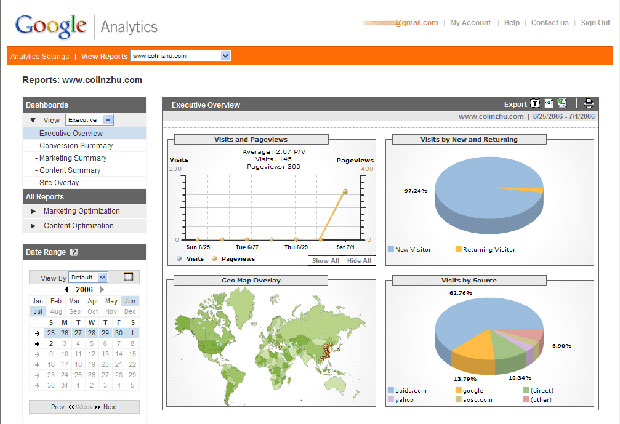Open the calendar icon beside View By

pos(128,277)
